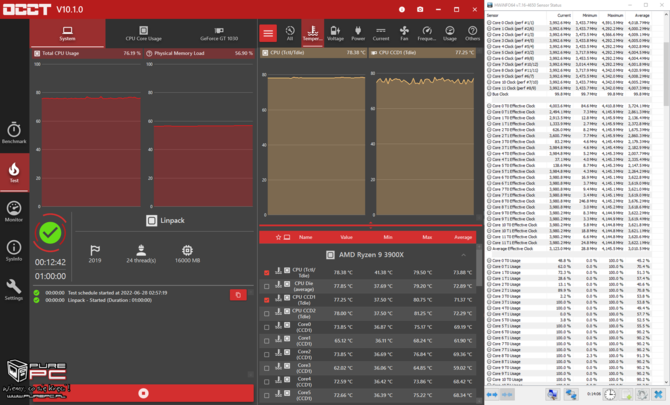Click HWiNFO clock reset timer button
The height and width of the screenshot is (405, 670).
point(610,394)
